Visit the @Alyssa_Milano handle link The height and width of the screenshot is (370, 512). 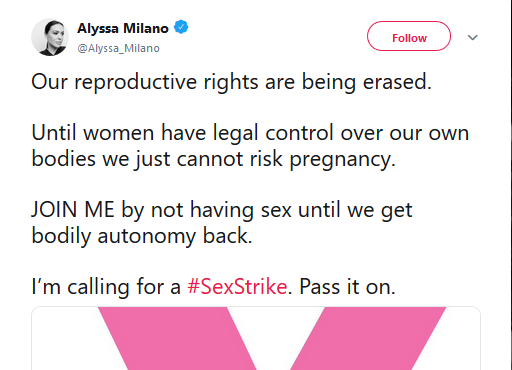118,48
